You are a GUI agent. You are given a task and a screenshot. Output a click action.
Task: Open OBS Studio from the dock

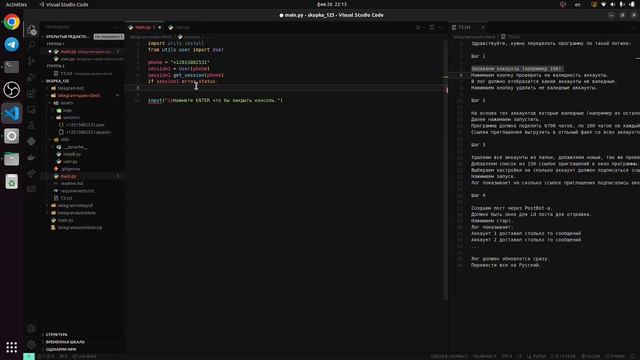(11, 90)
